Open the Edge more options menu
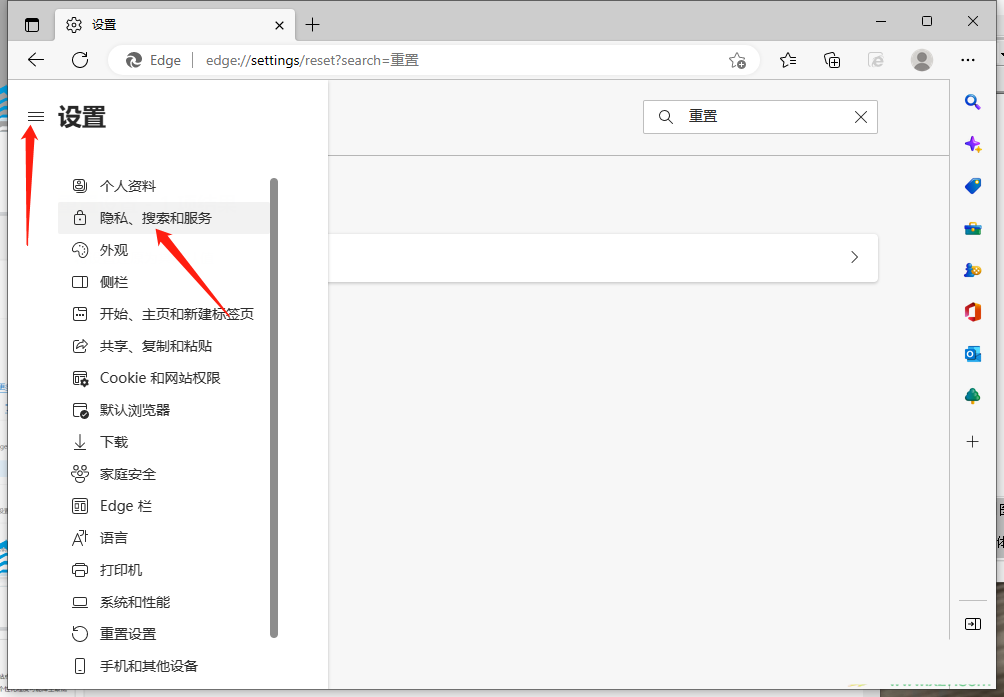The height and width of the screenshot is (697, 1004). [x=968, y=60]
